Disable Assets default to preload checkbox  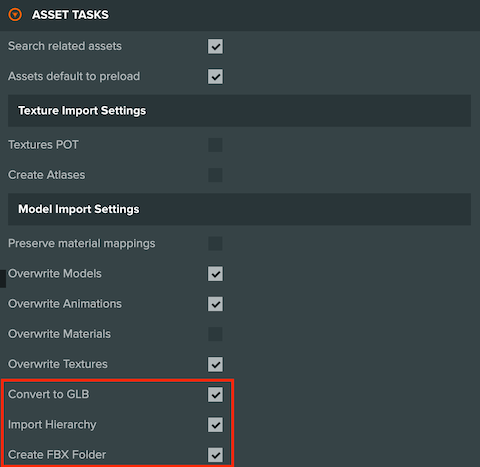[215, 76]
